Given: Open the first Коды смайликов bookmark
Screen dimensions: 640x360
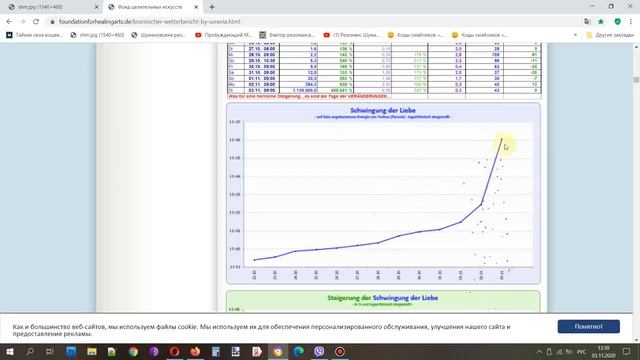Looking at the screenshot, I should [x=416, y=35].
